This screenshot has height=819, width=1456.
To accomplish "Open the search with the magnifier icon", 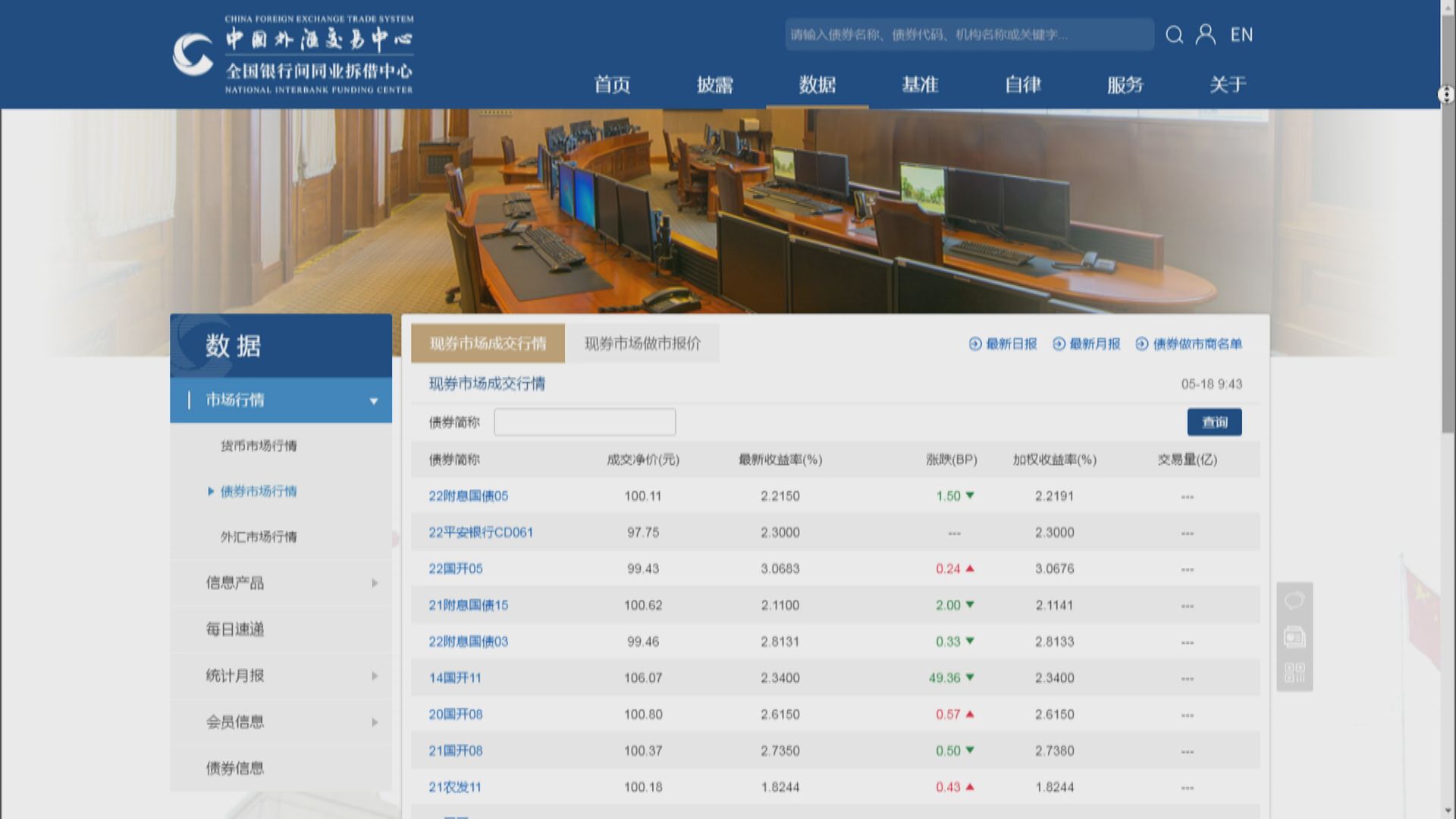I will (1175, 35).
